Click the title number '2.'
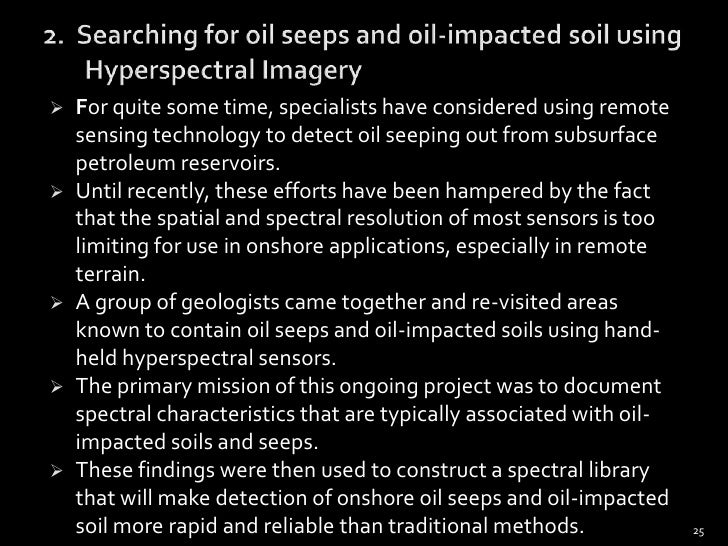Viewport: 728px width, 546px height. tap(54, 37)
